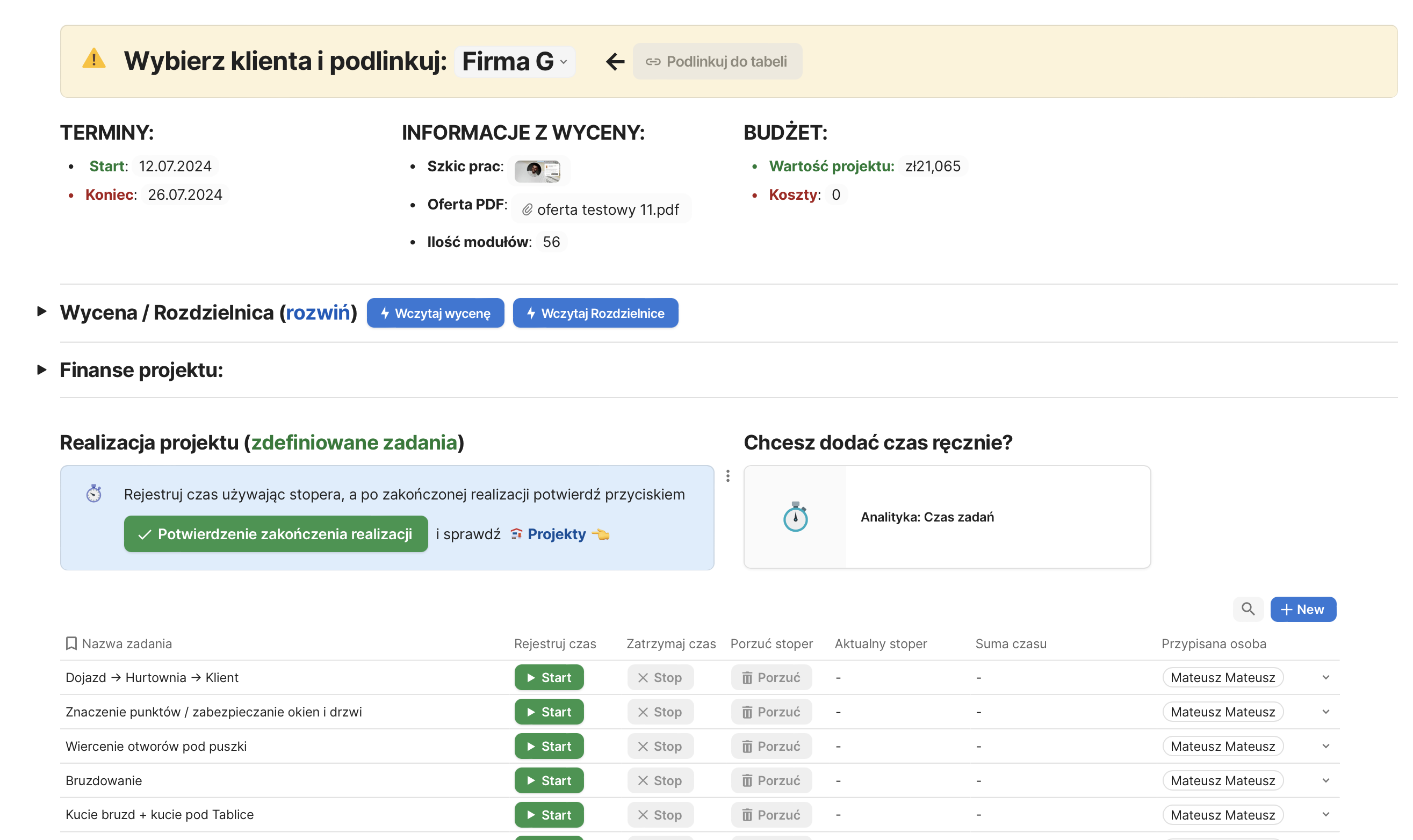The image size is (1413, 840).
Task: Click the stopwatch icon in Analityka card
Action: tap(795, 517)
